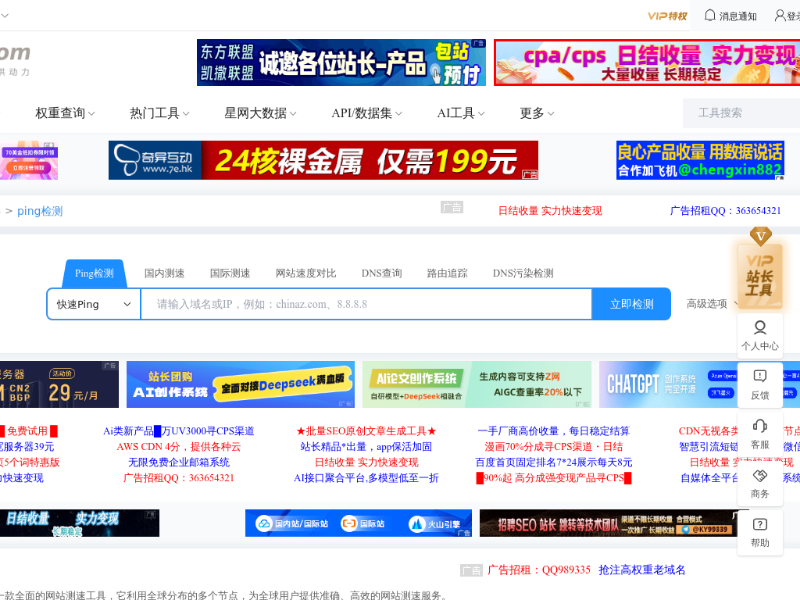Click the 消息通知 bell icon

(711, 15)
